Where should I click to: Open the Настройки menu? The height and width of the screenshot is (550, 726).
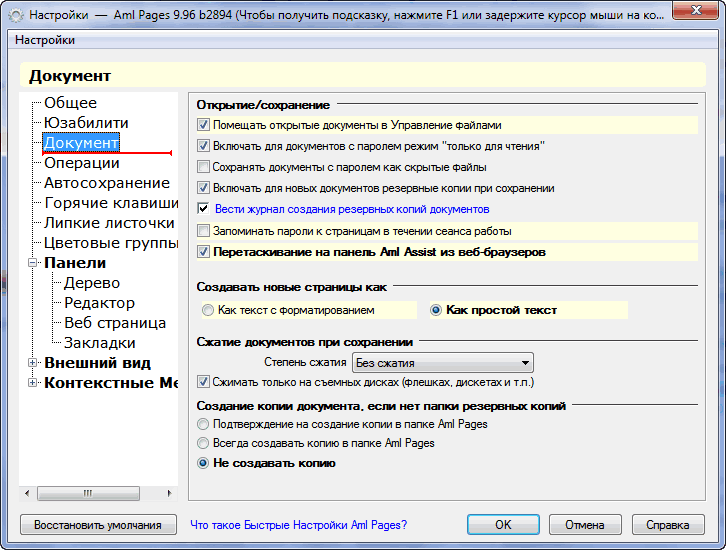[45, 40]
